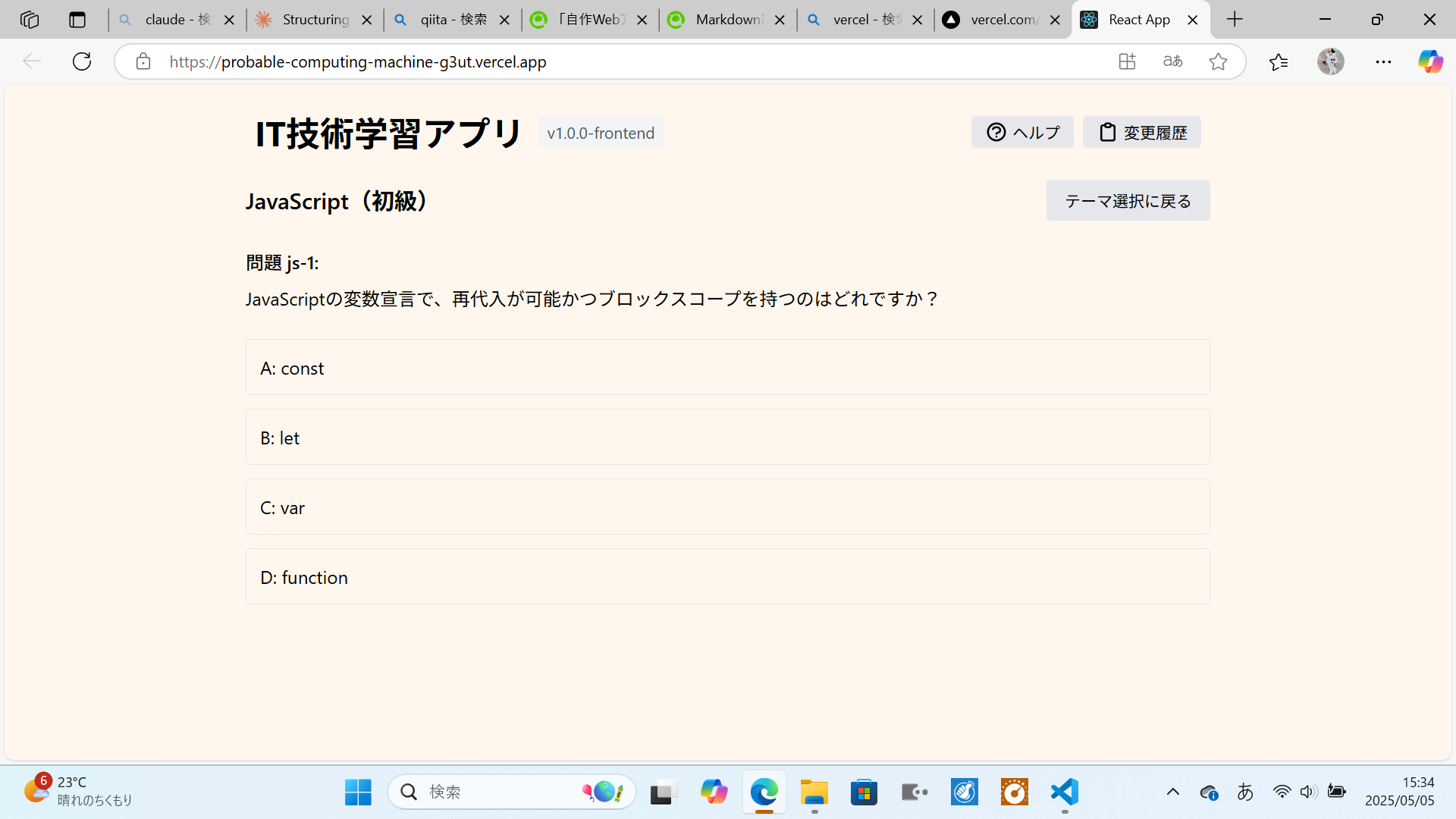
Task: Toggle read-aloud mode in the address bar
Action: coord(1172,61)
